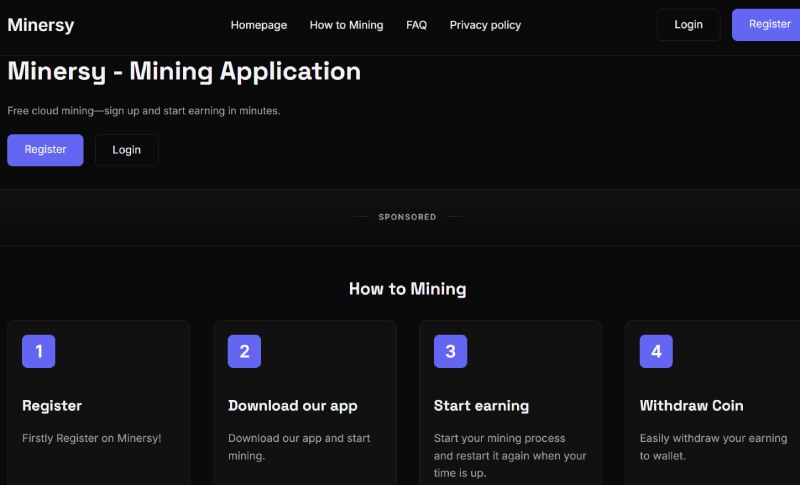The width and height of the screenshot is (800, 485).
Task: Click the 'Start earning' card title
Action: (x=481, y=406)
